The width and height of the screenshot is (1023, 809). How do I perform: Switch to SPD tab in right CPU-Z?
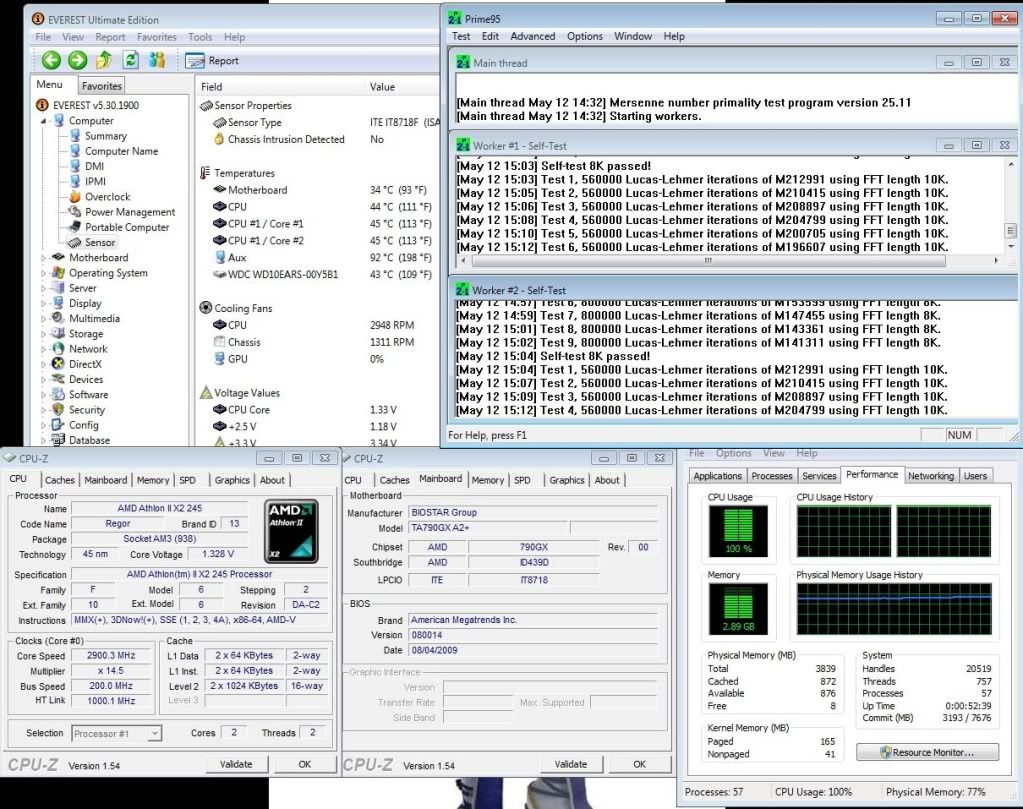point(522,480)
